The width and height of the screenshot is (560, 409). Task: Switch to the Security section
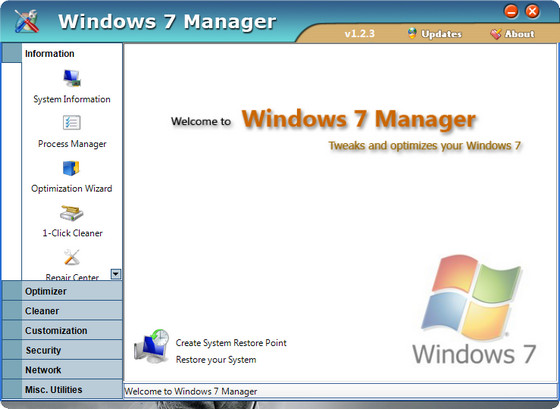62,350
